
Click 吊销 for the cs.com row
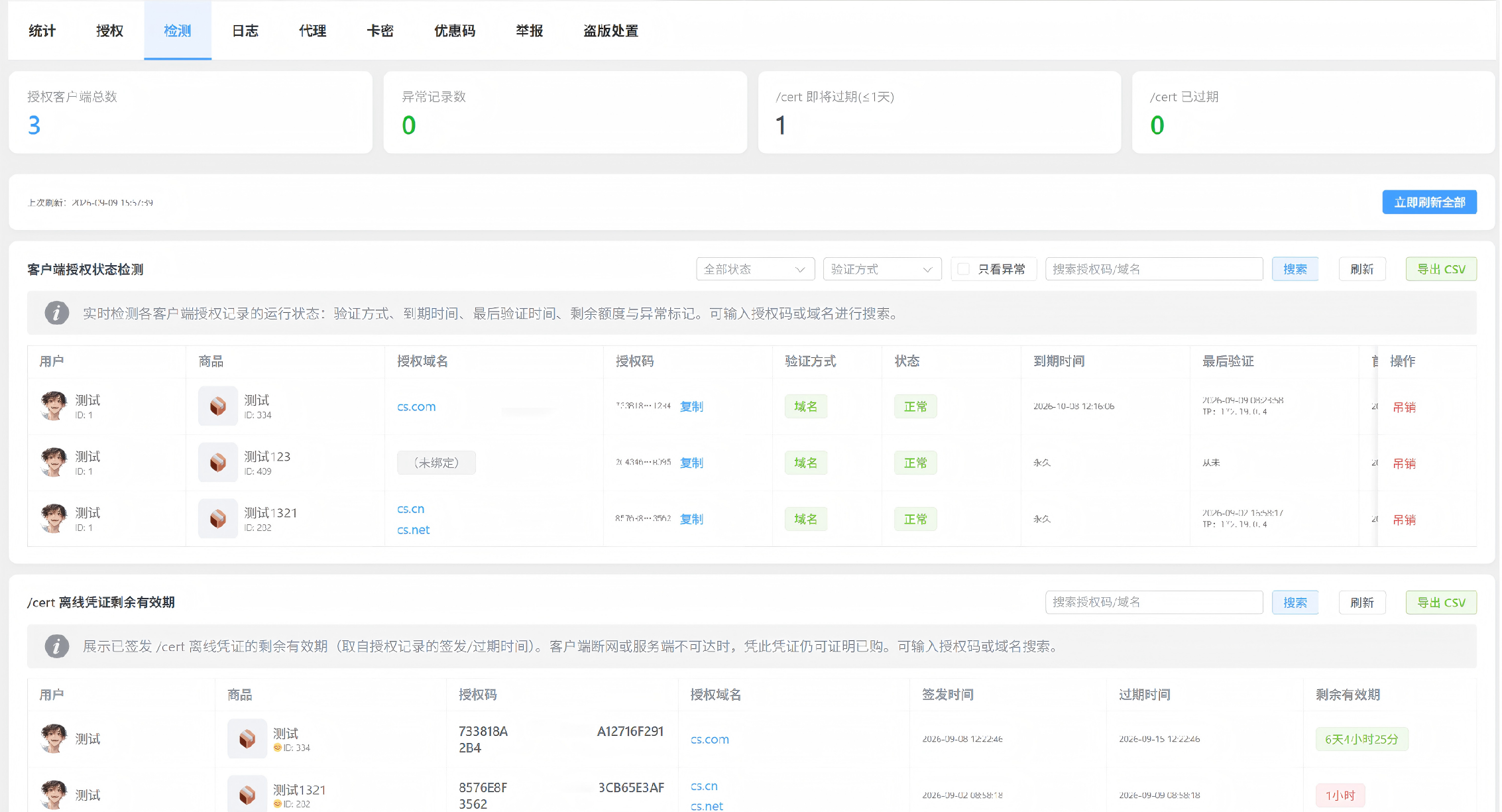[x=1404, y=407]
